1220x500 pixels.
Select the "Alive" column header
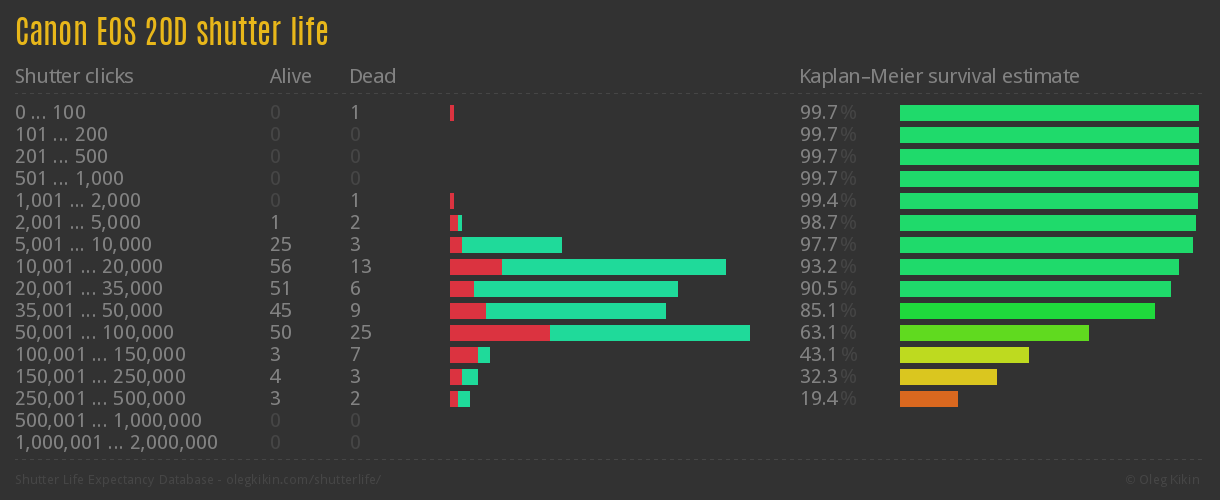[x=290, y=76]
